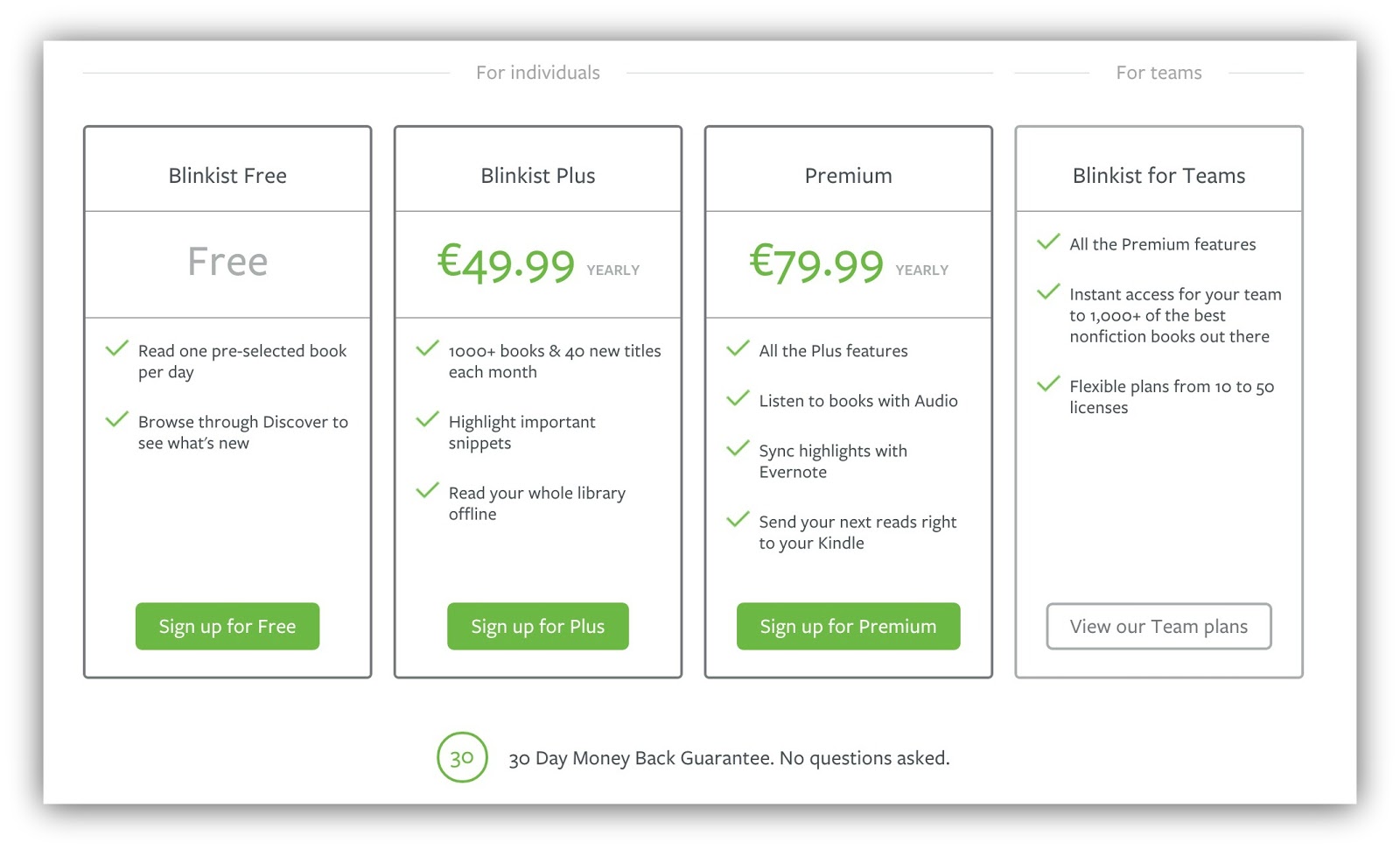The height and width of the screenshot is (850, 1400).
Task: Click checkmark beside Flexible plans licenses
Action: 1049,383
